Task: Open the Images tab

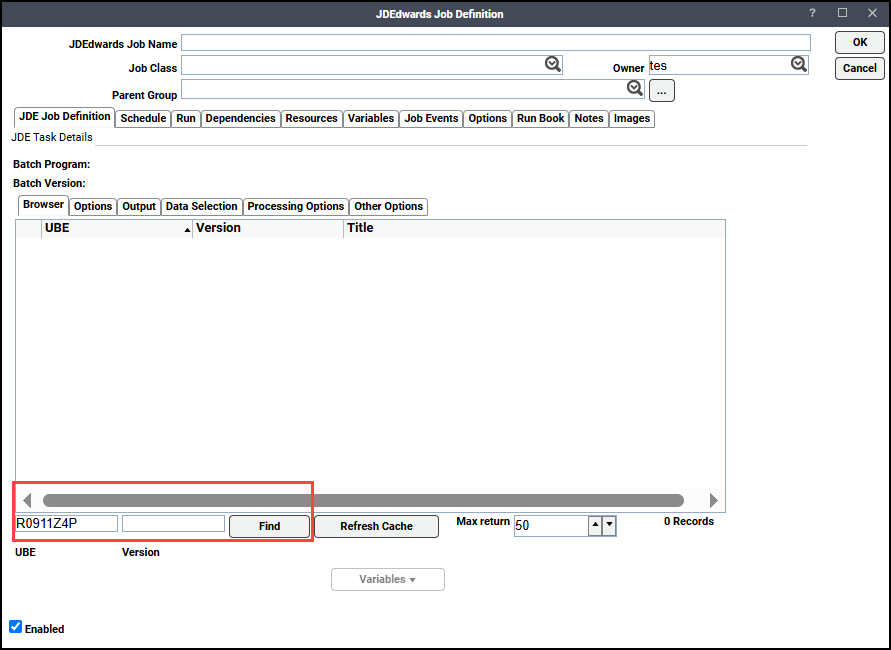Action: (x=632, y=118)
